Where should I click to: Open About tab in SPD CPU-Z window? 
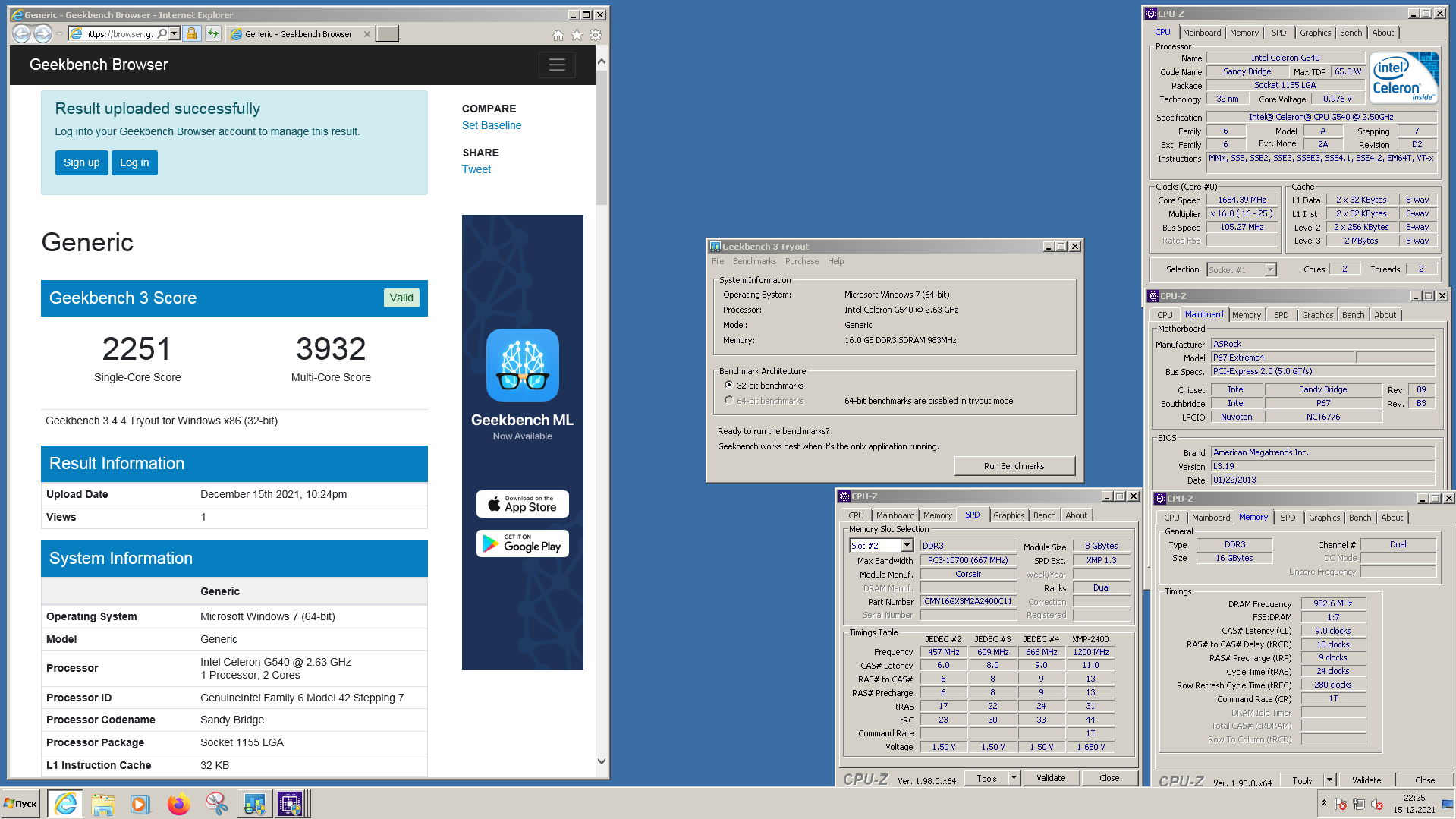click(1076, 515)
